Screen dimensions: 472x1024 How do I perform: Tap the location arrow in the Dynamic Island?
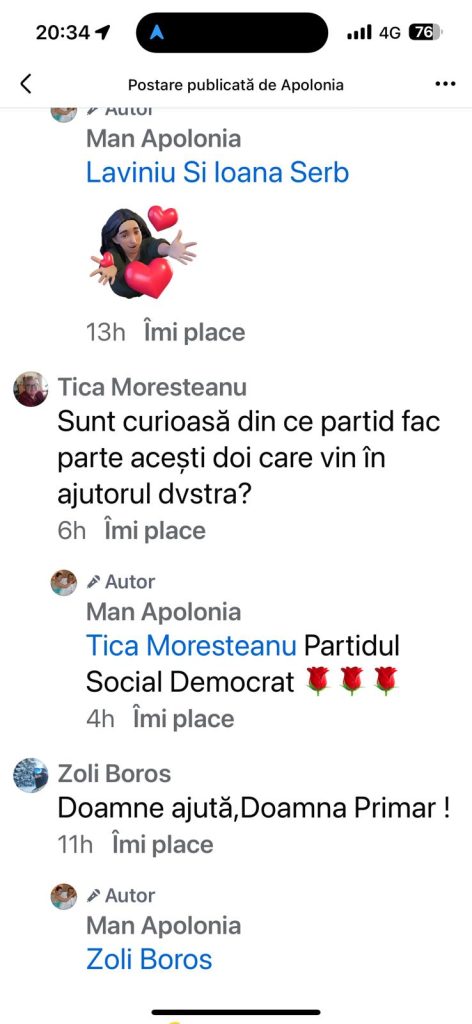(157, 33)
